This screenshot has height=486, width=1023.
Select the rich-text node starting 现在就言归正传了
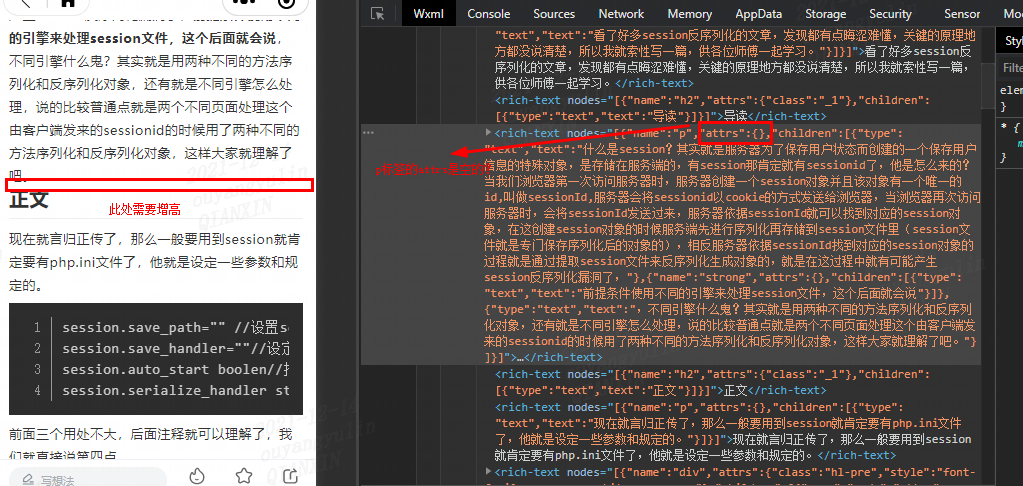tap(734, 431)
